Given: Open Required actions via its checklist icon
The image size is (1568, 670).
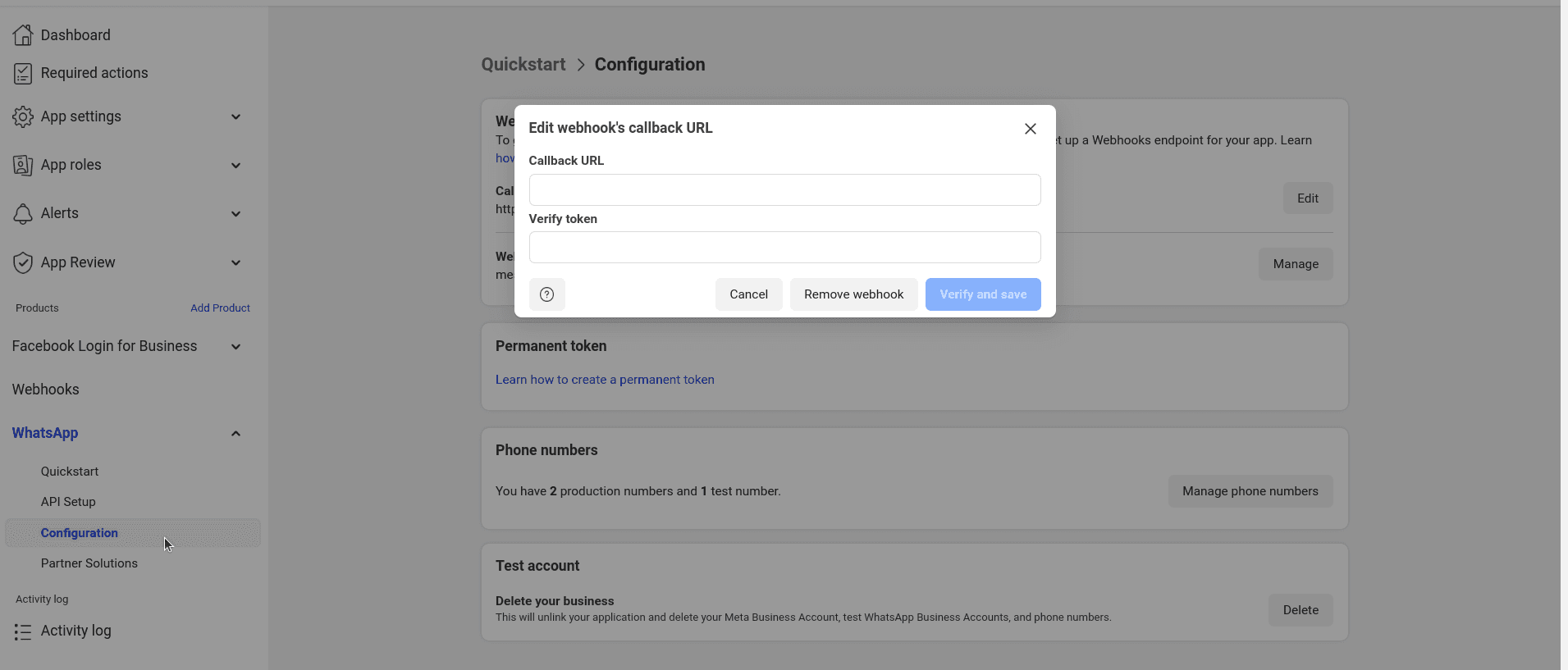Looking at the screenshot, I should pos(23,73).
